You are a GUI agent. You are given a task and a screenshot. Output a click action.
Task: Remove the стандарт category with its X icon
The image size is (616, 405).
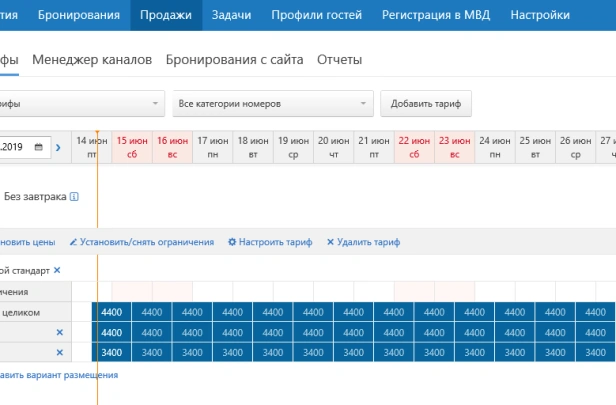[x=57, y=270]
